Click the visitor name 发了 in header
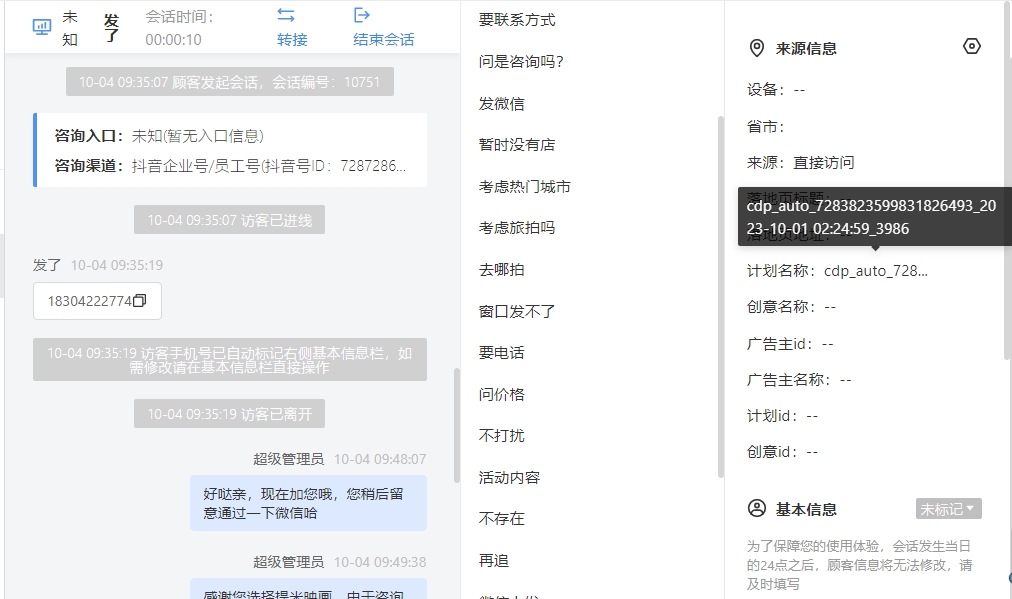 [112, 28]
